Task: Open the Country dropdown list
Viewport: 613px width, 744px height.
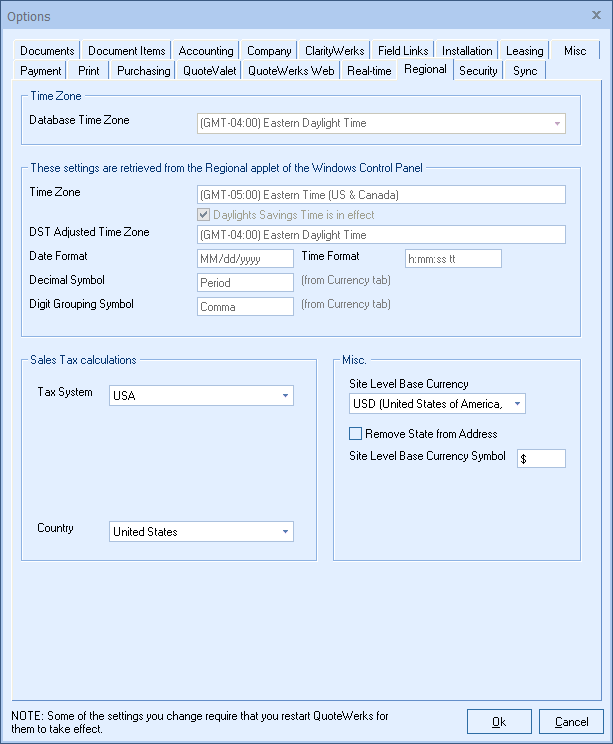Action: point(285,532)
